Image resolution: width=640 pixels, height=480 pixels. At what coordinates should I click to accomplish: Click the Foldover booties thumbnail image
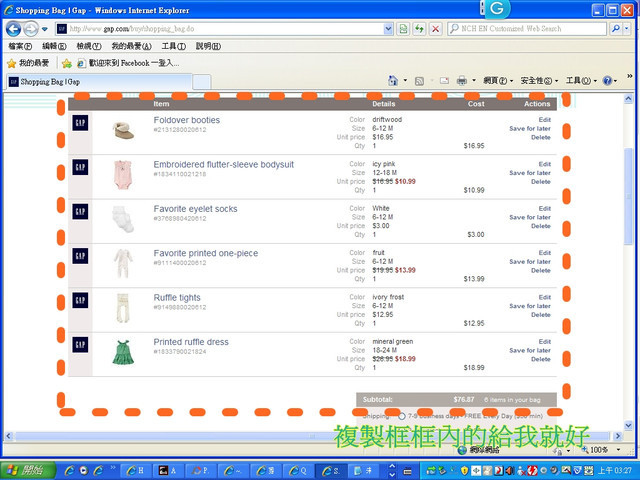click(x=123, y=130)
